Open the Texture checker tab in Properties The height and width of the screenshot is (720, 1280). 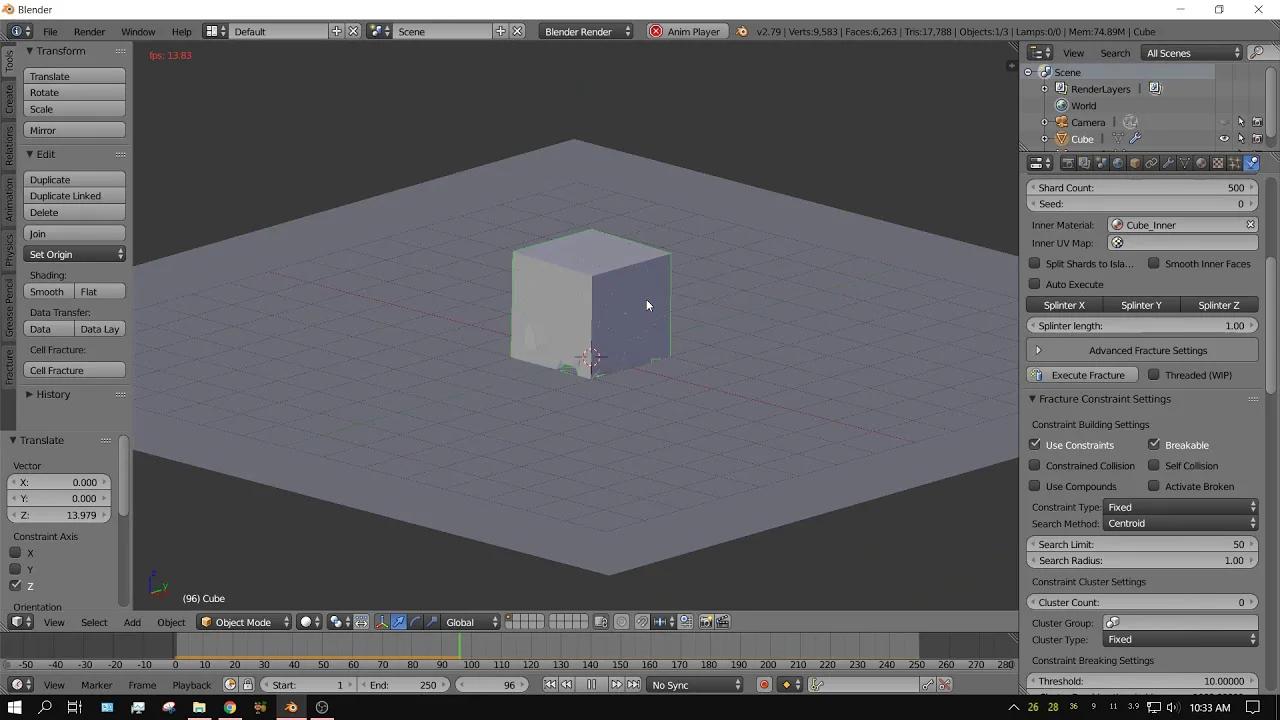[1217, 163]
